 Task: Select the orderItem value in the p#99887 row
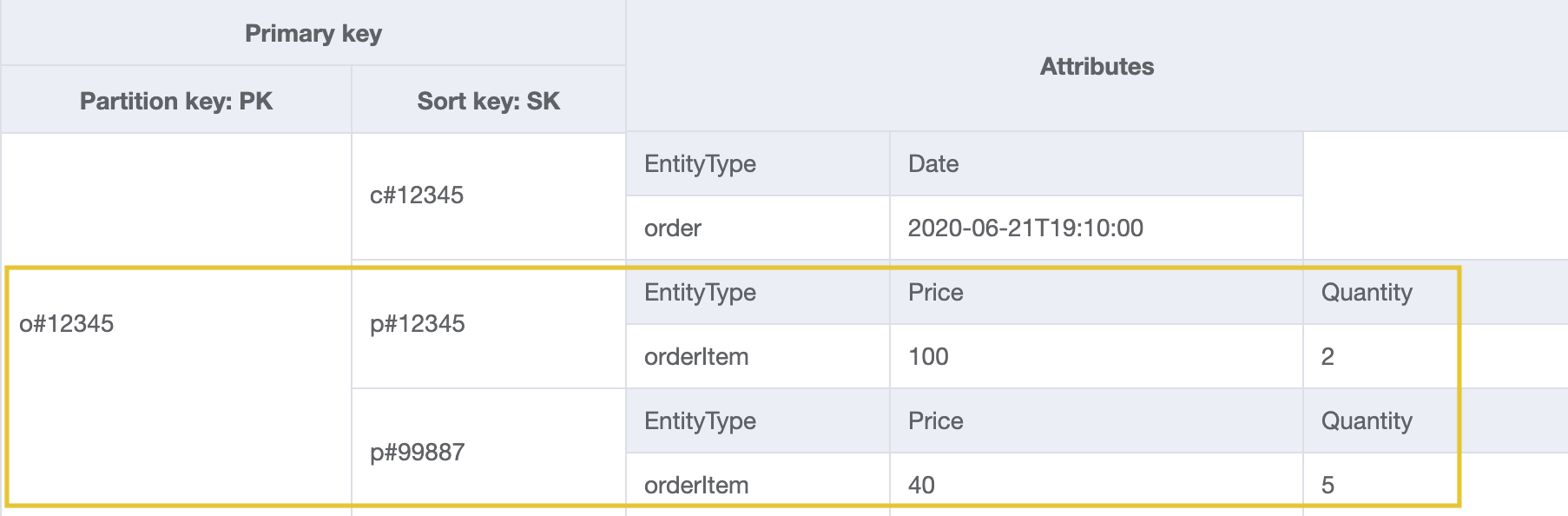[x=696, y=485]
